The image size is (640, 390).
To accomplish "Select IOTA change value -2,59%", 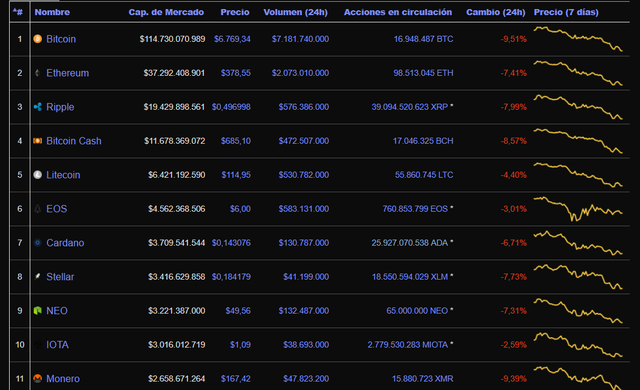I will (514, 345).
